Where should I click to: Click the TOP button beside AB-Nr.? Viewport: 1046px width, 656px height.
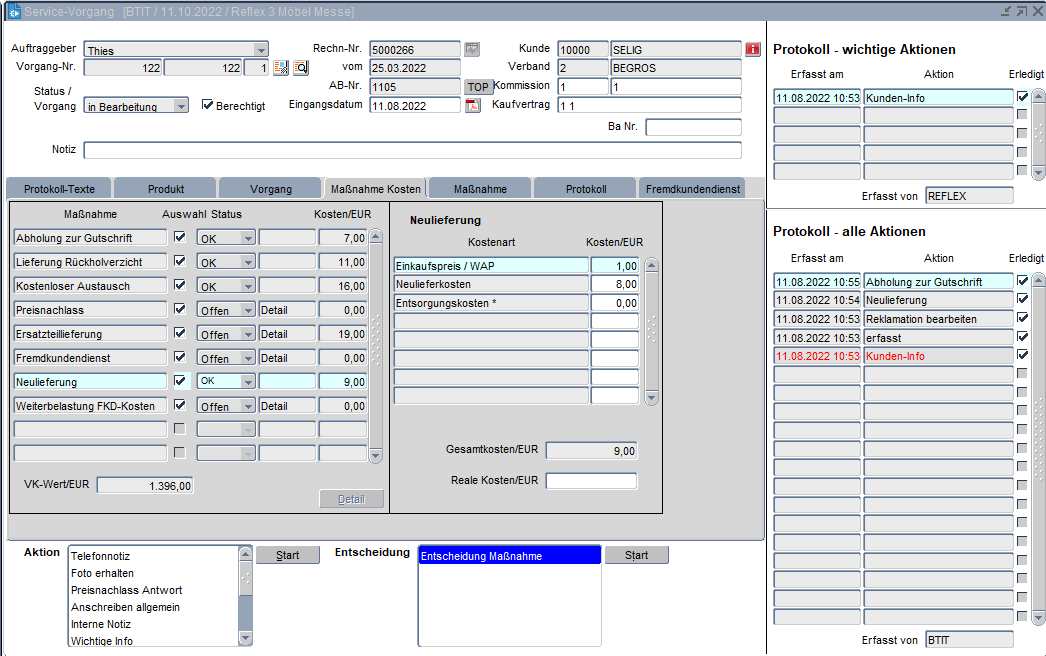[x=479, y=87]
